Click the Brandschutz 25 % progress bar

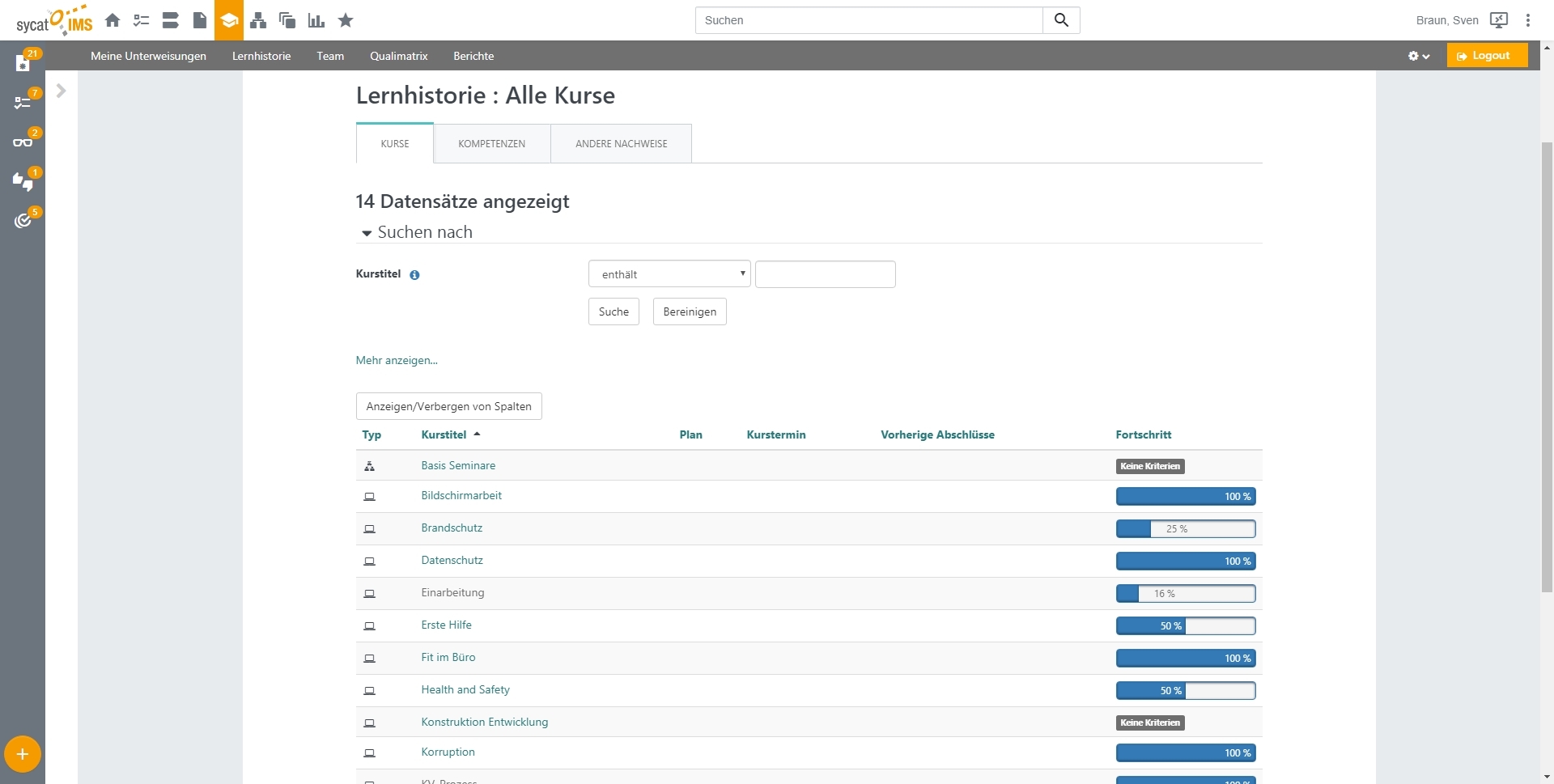(1185, 529)
